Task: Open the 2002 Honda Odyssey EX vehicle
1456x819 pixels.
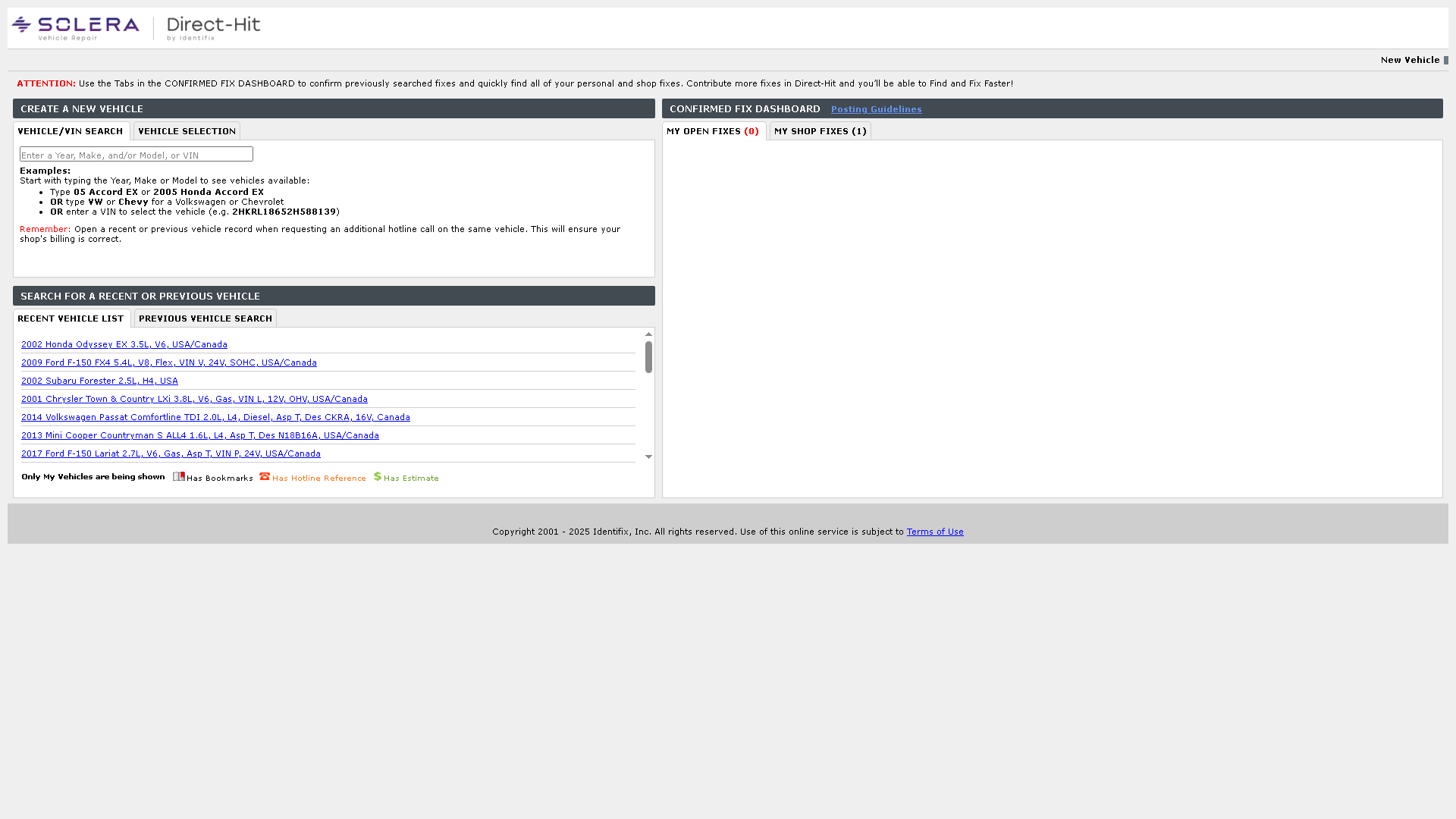Action: [124, 344]
